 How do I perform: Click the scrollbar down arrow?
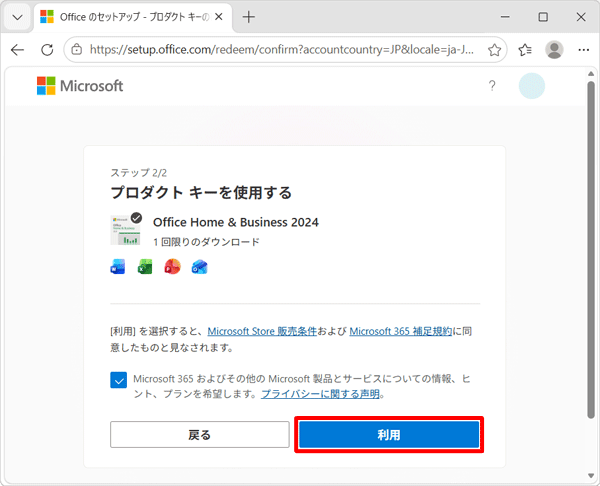click(x=591, y=476)
